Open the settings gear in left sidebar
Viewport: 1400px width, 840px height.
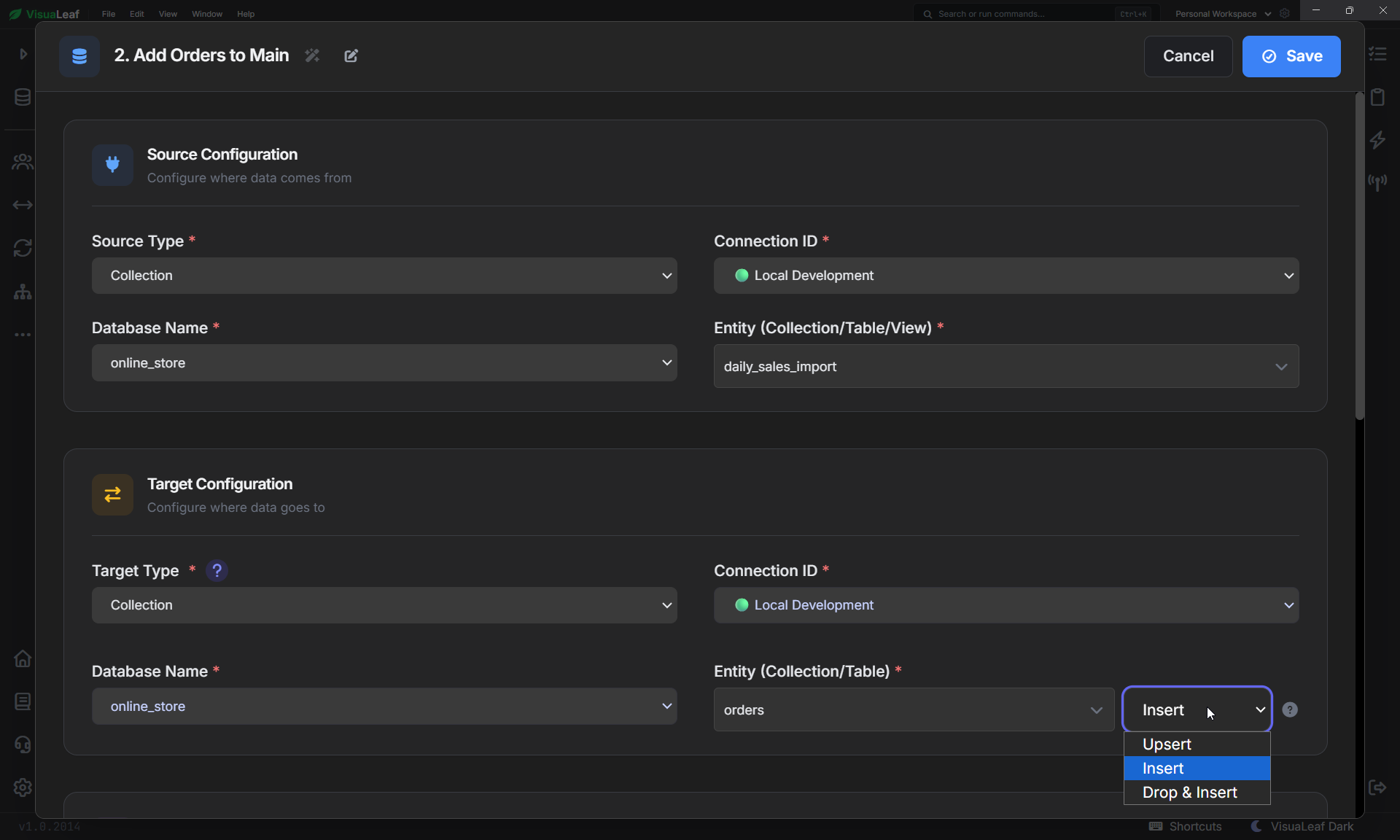[x=23, y=787]
